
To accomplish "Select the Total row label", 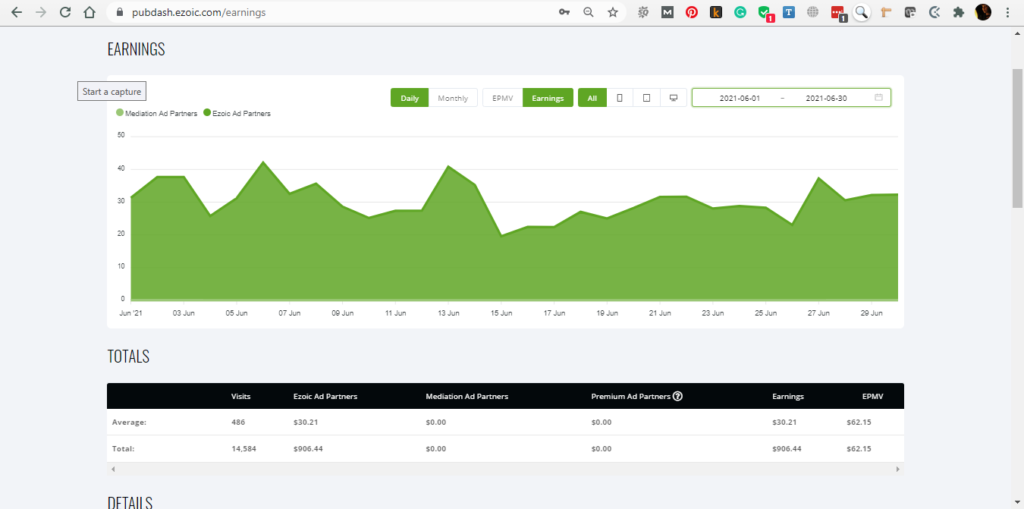I will [123, 449].
